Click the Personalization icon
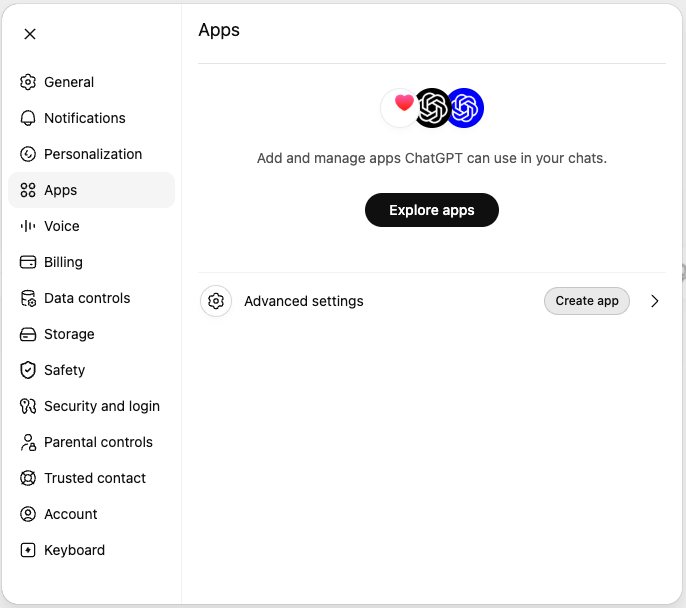Screen dimensions: 686x608 pos(28,154)
